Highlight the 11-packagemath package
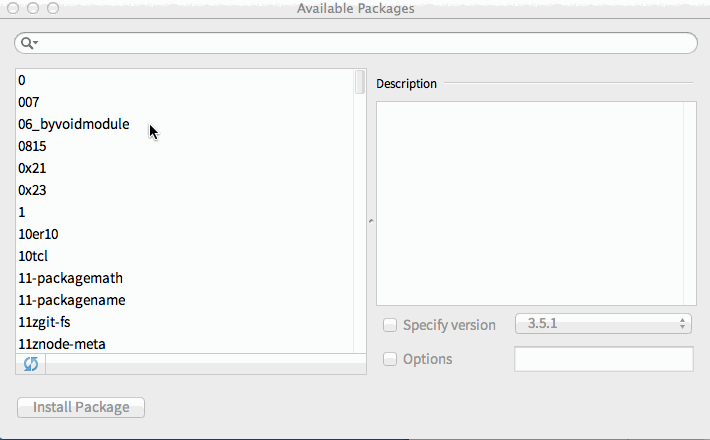 click(70, 278)
